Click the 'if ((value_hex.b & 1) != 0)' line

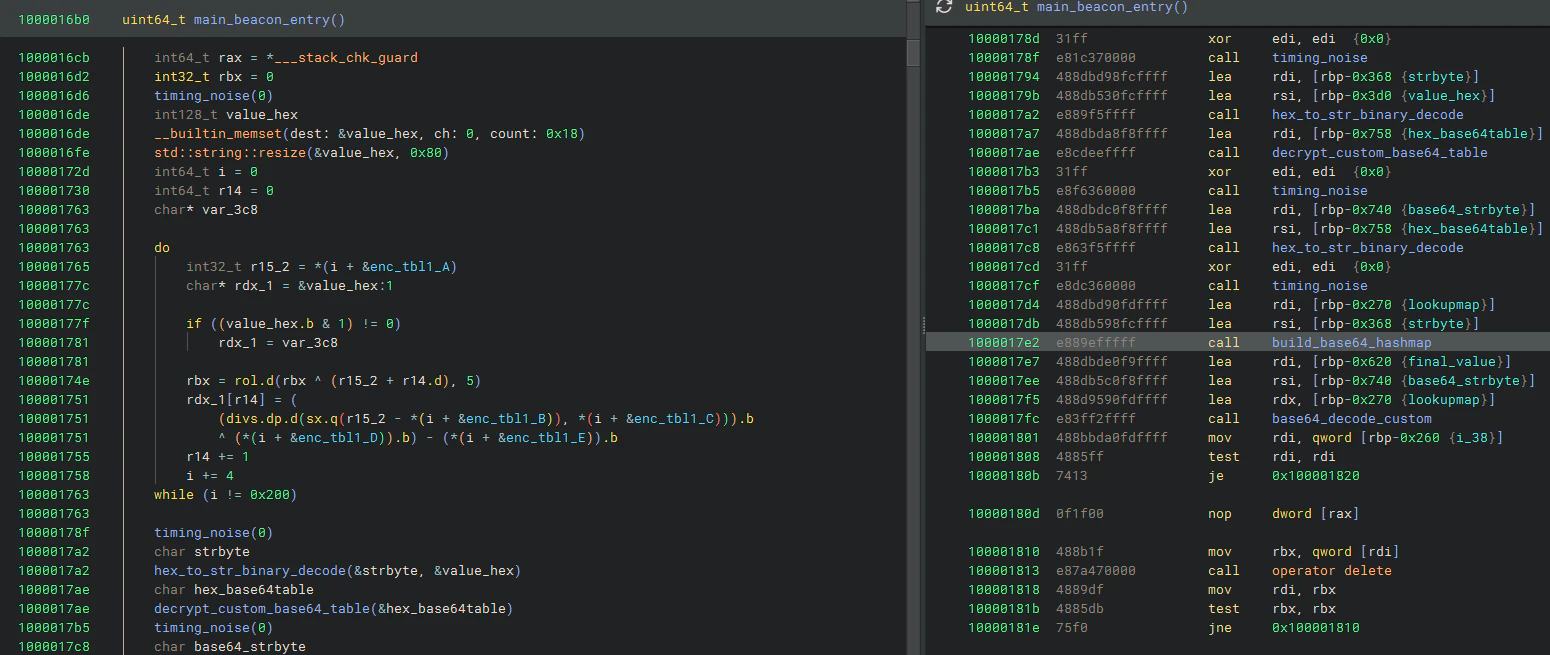[293, 324]
